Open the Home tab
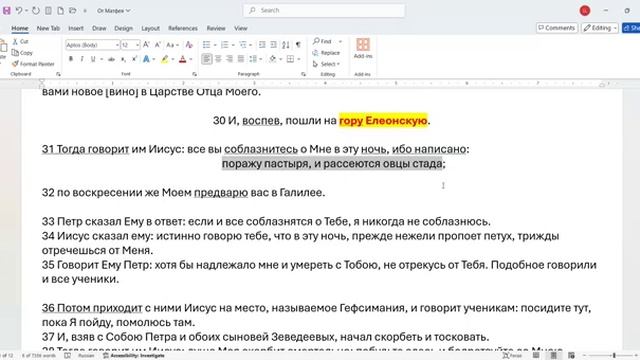The width and height of the screenshot is (640, 360). [x=20, y=28]
